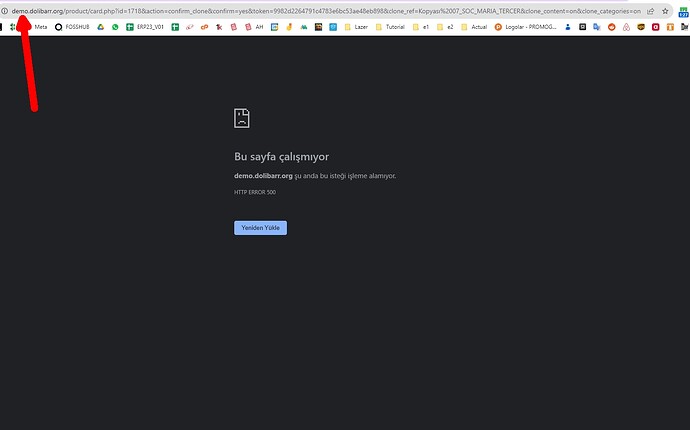Click the site information icon in address bar
The image size is (690, 430).
(x=4, y=11)
